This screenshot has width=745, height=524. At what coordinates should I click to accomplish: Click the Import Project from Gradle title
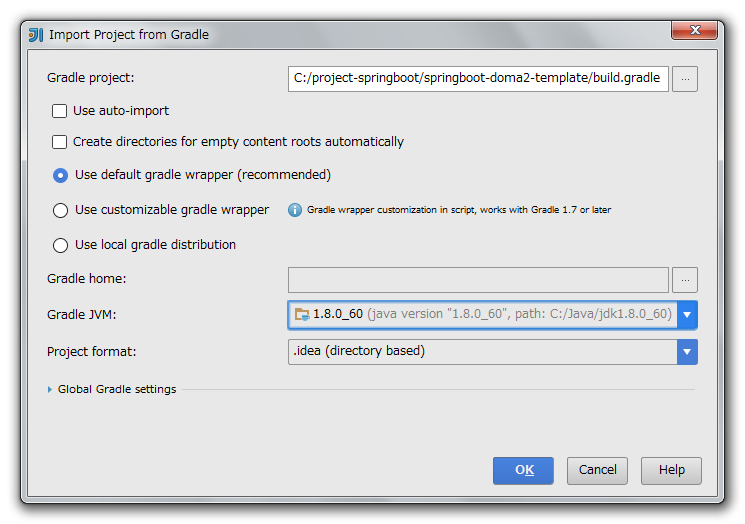pos(129,35)
